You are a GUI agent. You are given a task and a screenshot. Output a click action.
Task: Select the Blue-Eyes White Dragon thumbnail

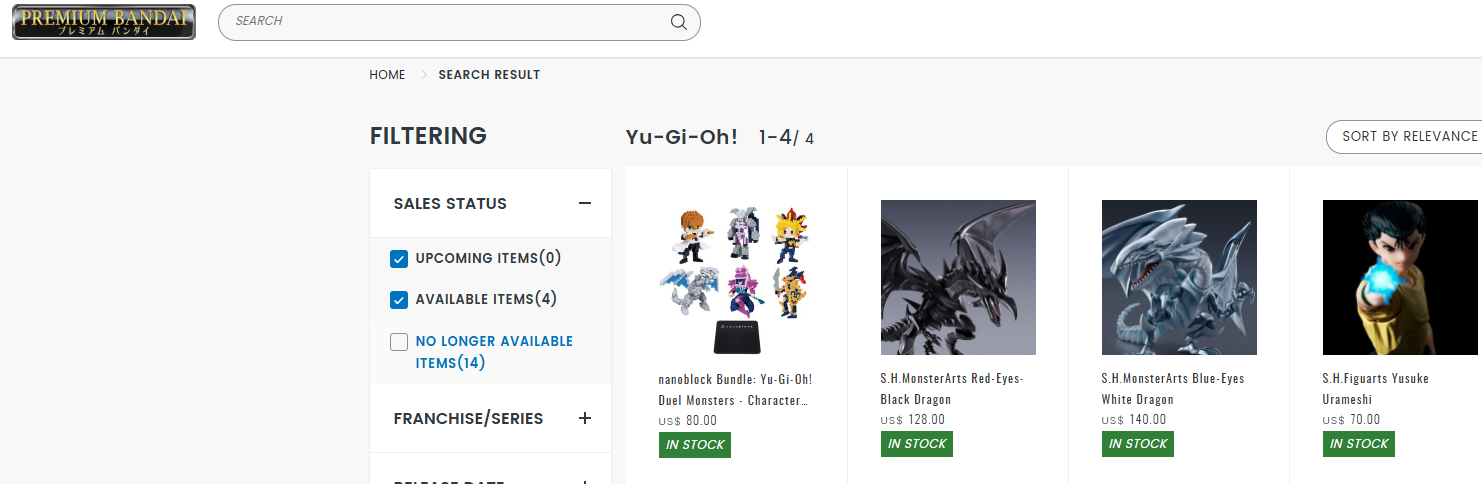point(1179,277)
